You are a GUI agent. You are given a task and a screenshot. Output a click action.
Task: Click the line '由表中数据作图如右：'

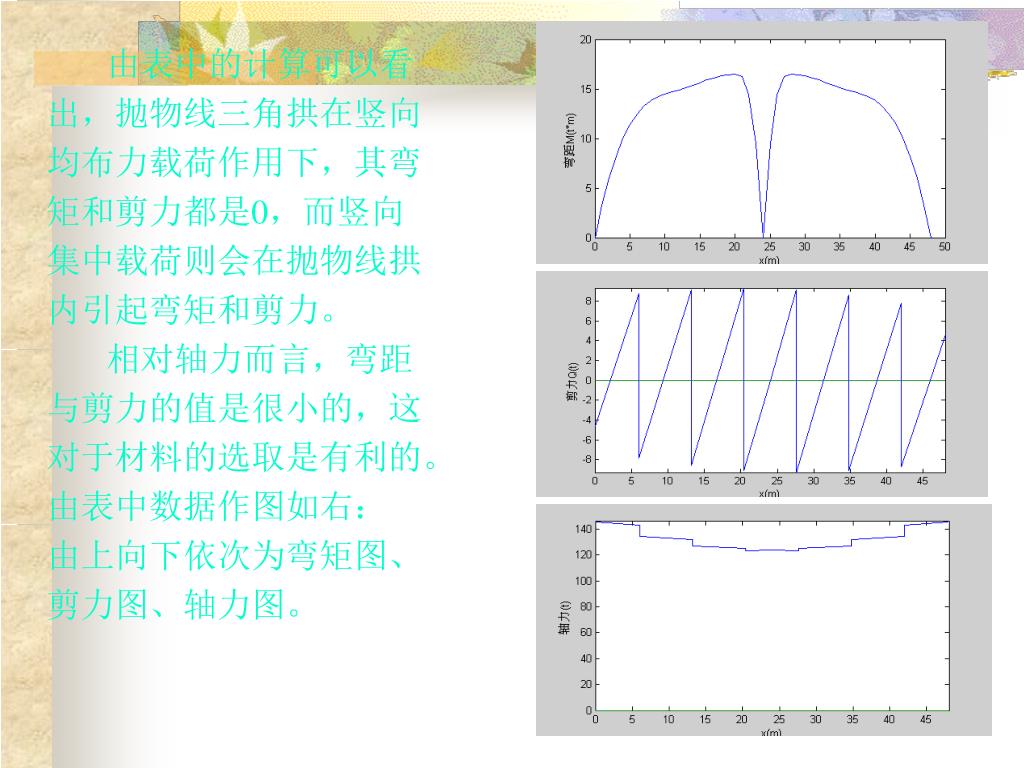point(208,507)
